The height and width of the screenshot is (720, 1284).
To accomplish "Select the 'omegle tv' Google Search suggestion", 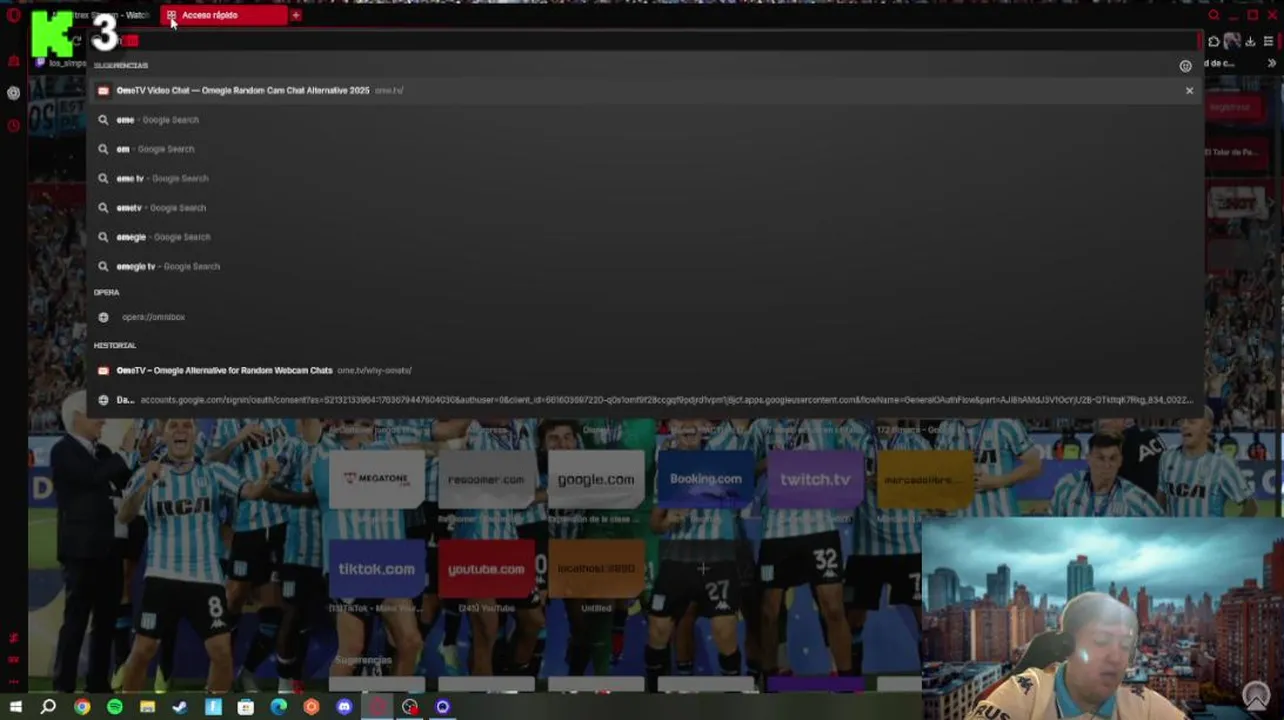I will (x=645, y=266).
